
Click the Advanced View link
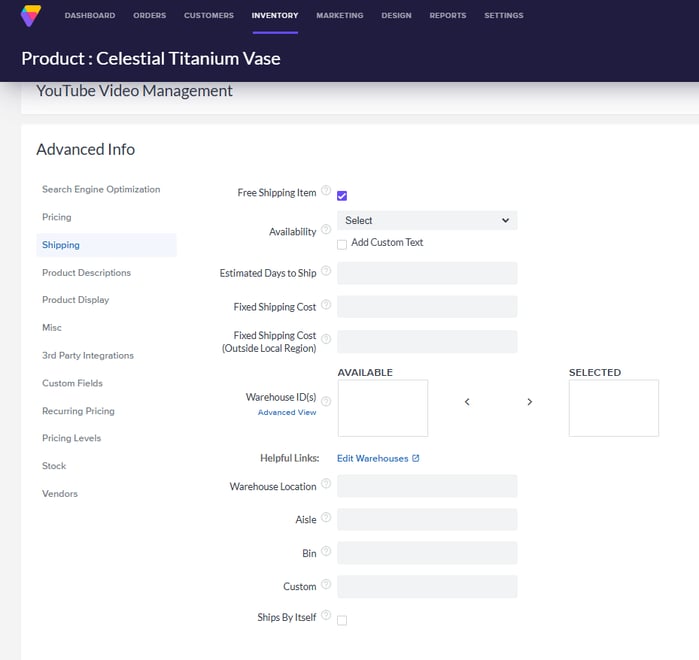click(287, 412)
